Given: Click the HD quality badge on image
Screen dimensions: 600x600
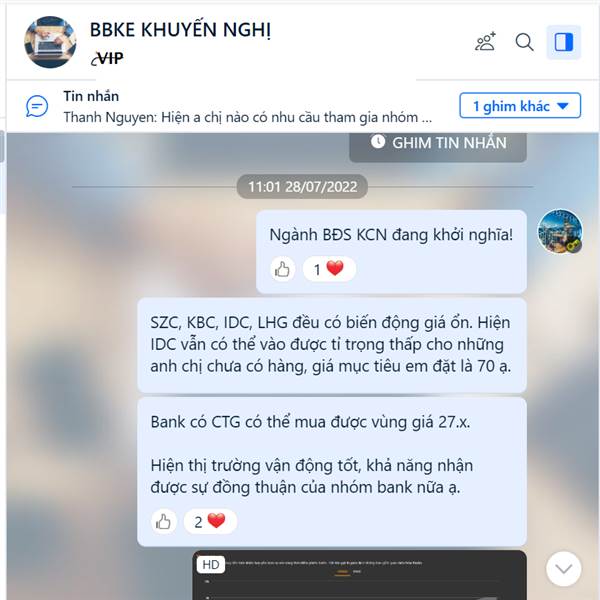Looking at the screenshot, I should (x=210, y=565).
